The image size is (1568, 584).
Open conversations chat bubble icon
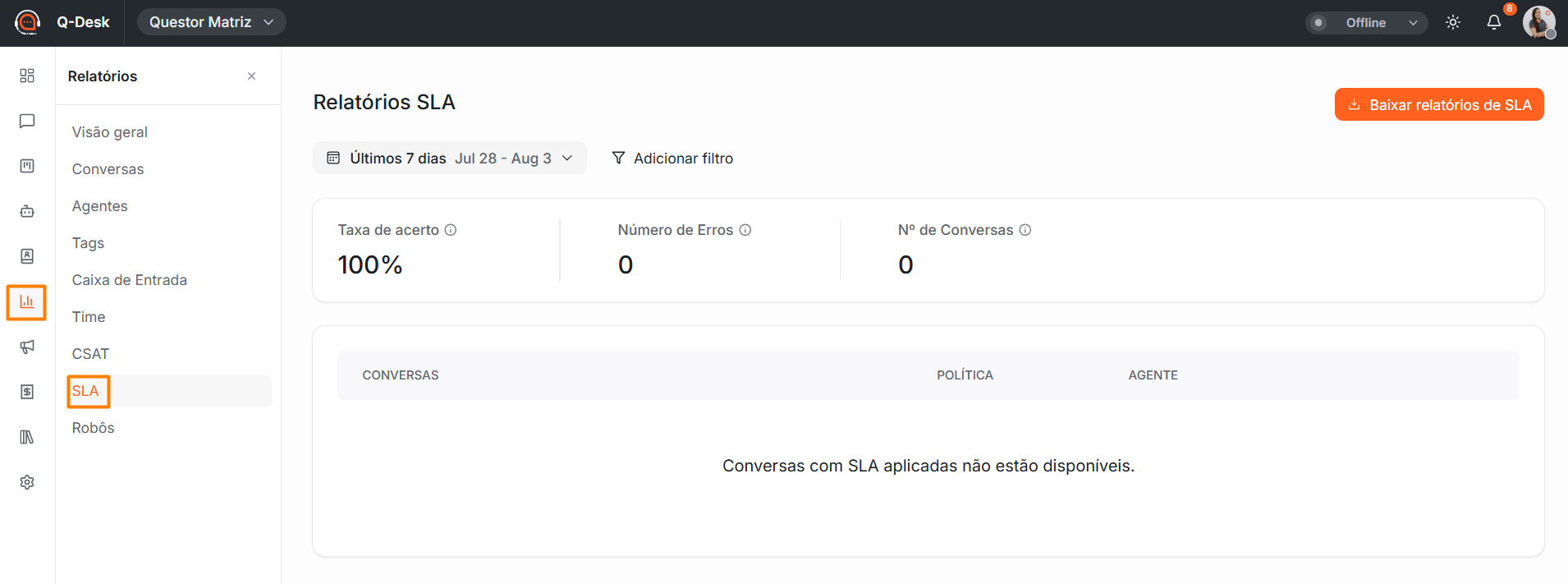pyautogui.click(x=27, y=121)
